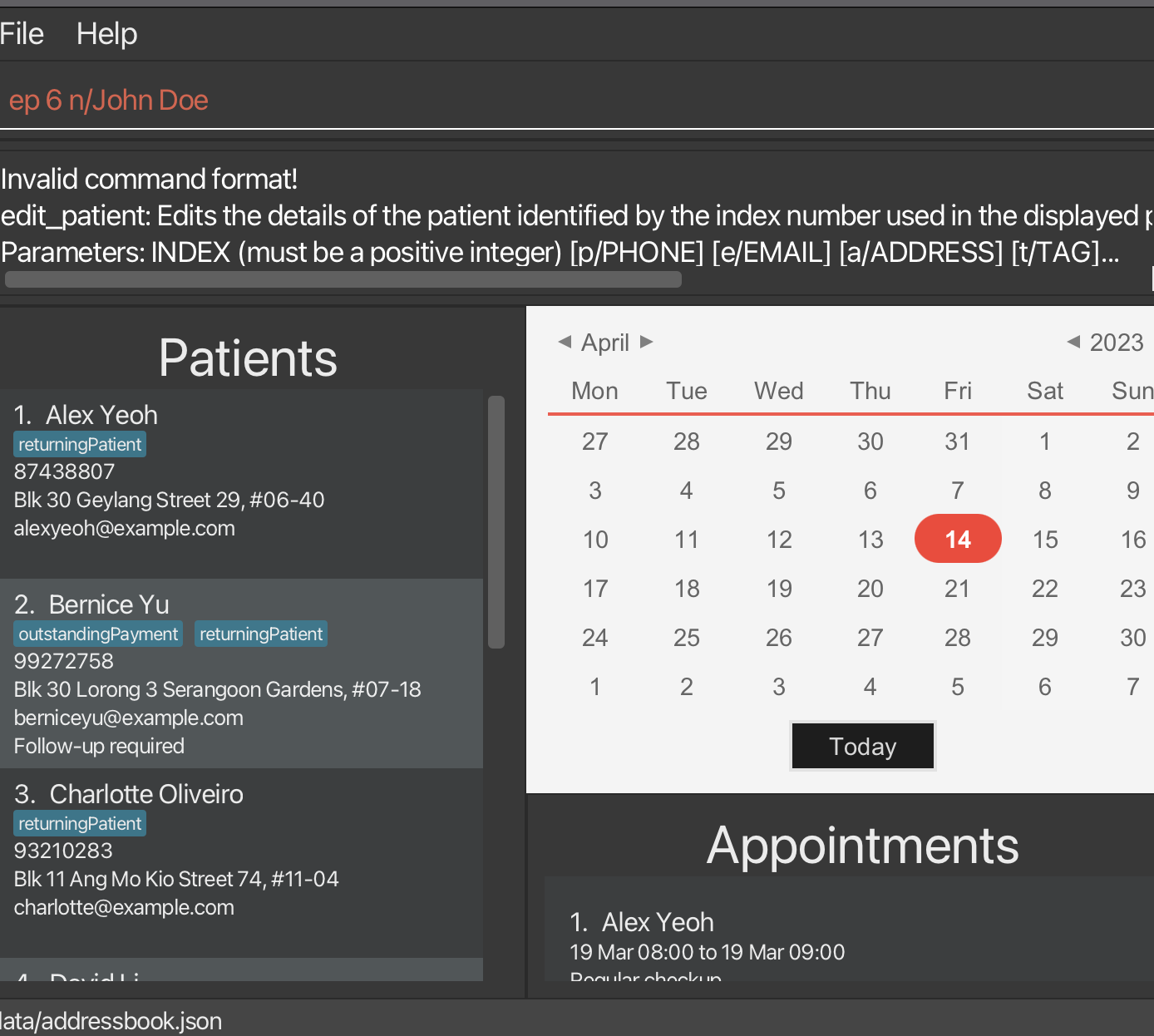Click the command input field

coord(577,101)
